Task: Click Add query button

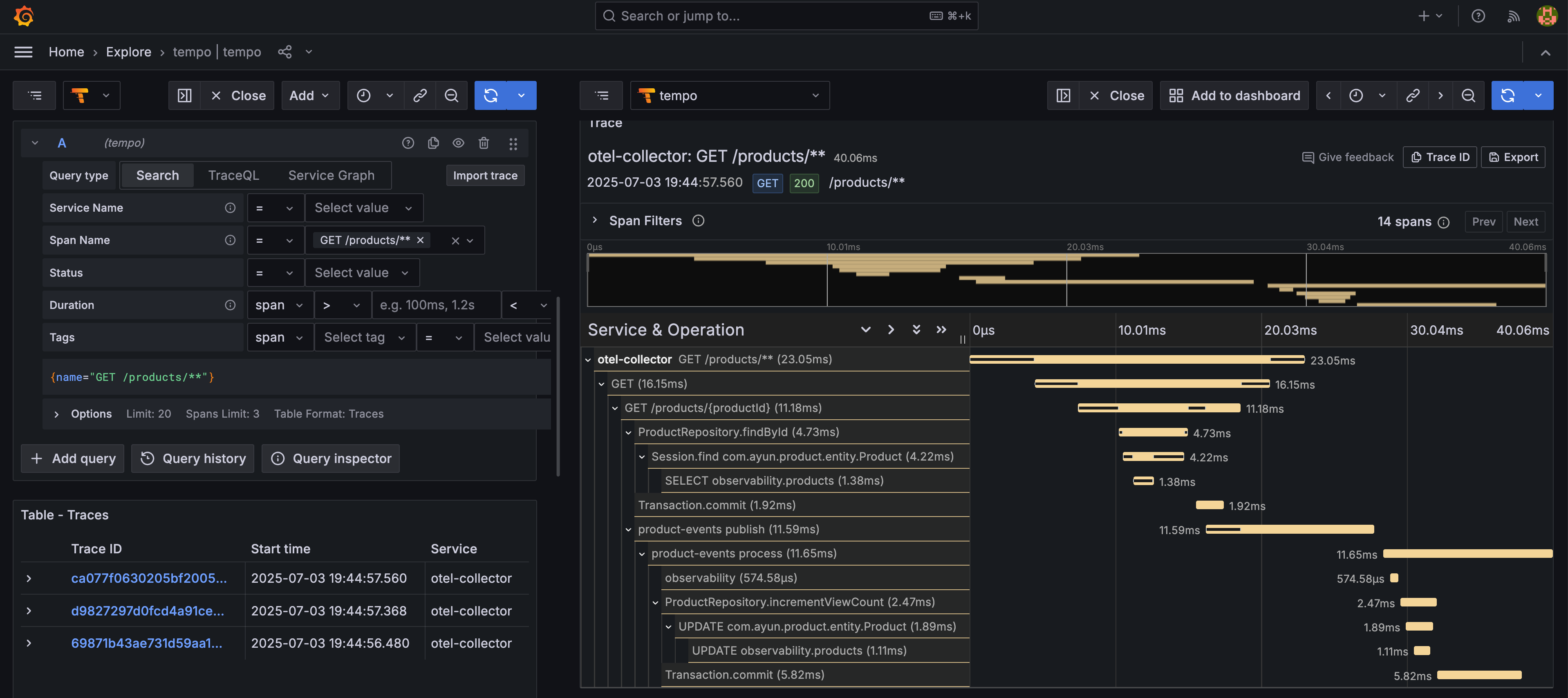Action: tap(72, 458)
